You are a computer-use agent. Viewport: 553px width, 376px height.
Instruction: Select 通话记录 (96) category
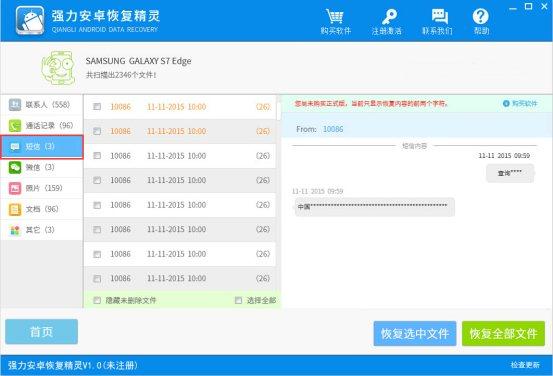coord(42,126)
